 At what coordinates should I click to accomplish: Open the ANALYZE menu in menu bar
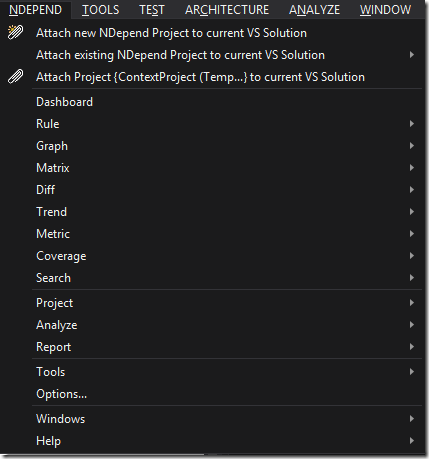[x=314, y=10]
